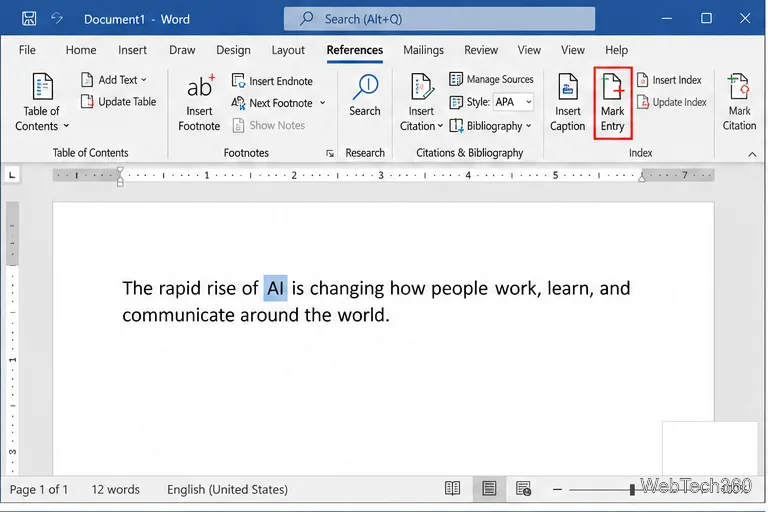This screenshot has height=512, width=768.
Task: Open the citation Style APA dropdown
Action: point(513,102)
